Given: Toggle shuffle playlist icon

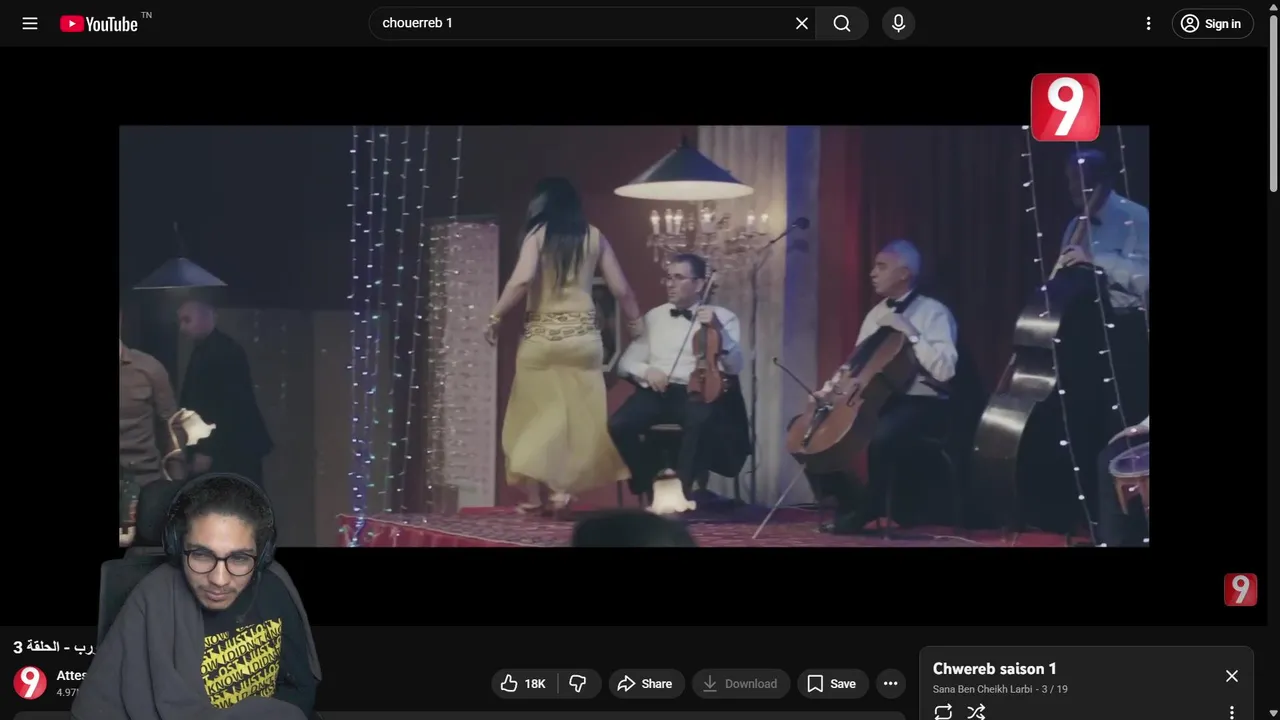Looking at the screenshot, I should (976, 712).
